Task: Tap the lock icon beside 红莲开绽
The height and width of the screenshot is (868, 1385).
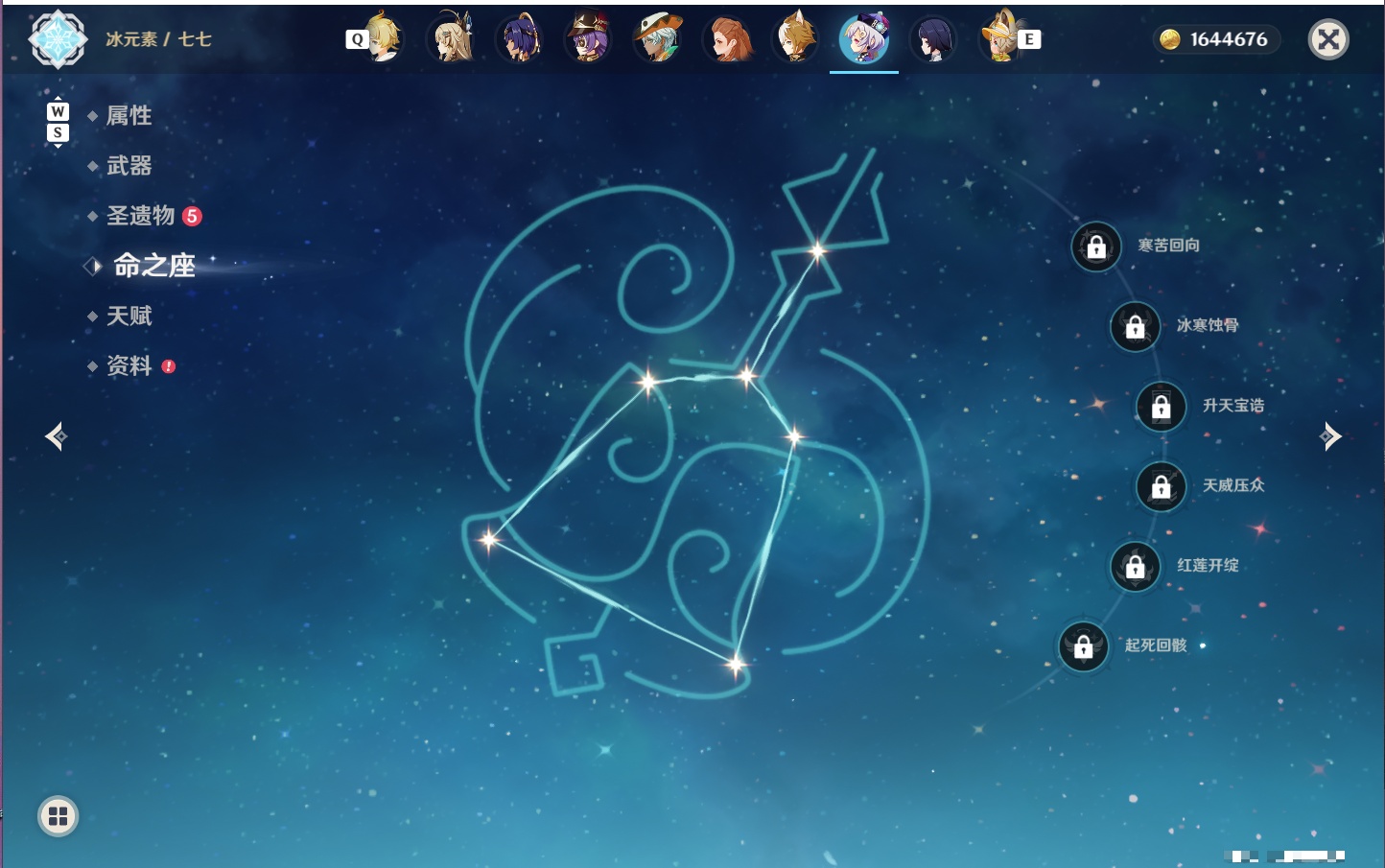Action: click(x=1136, y=567)
